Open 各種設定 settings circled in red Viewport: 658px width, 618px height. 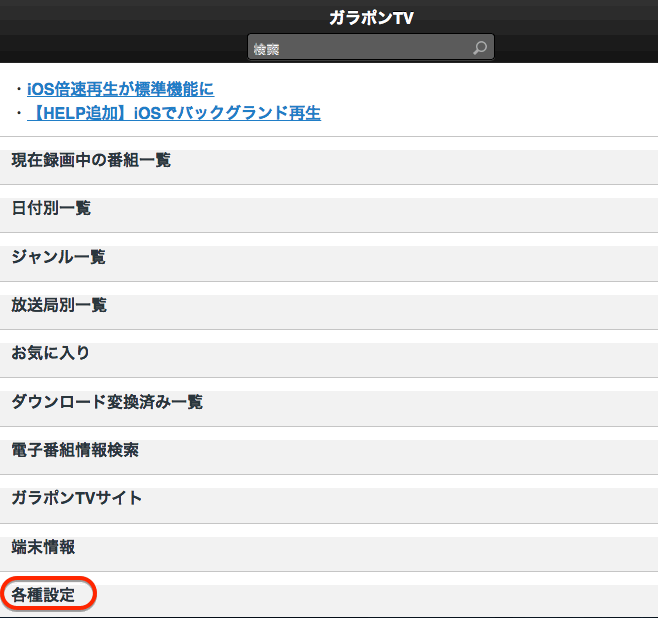43,595
